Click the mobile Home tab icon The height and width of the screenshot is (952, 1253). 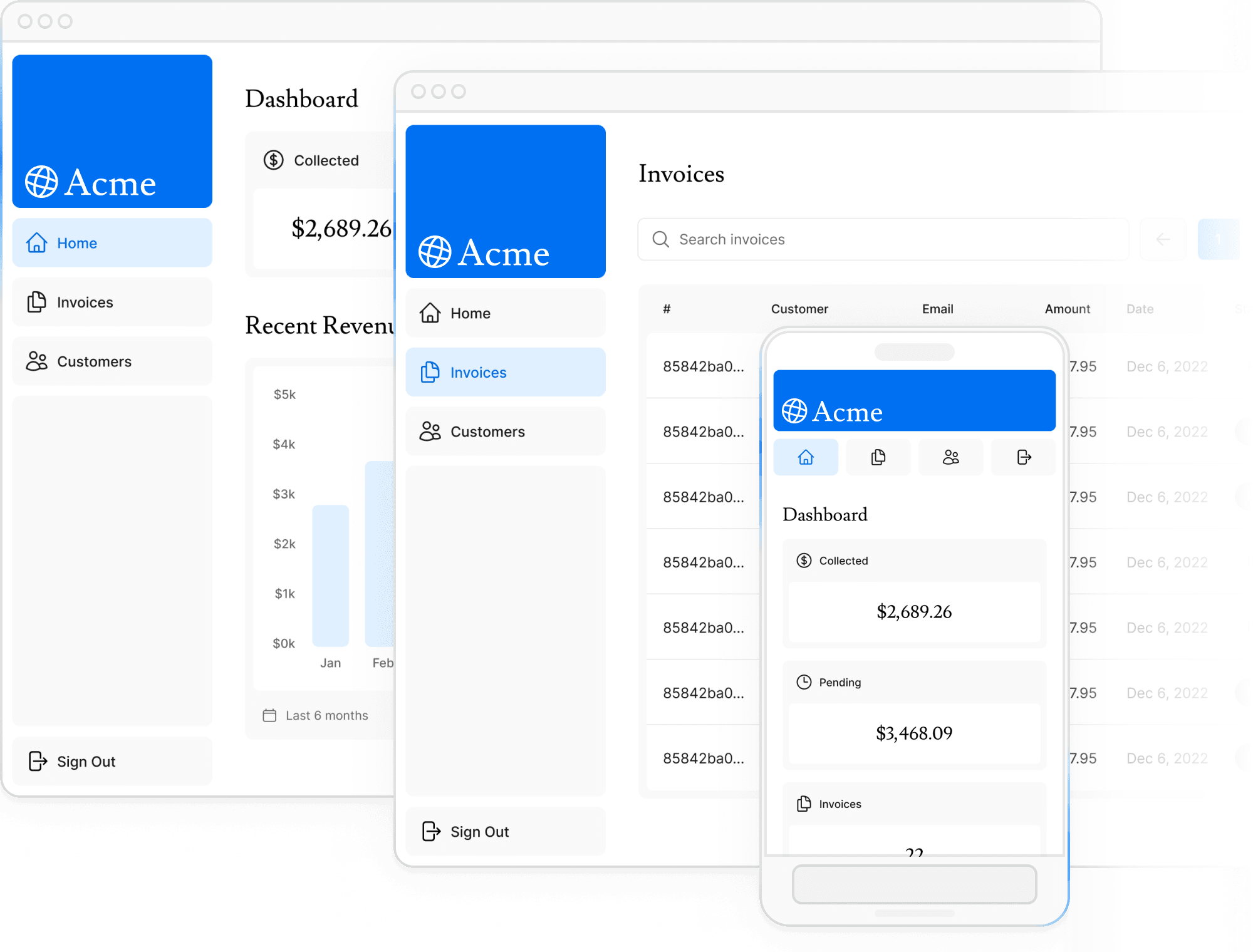click(806, 456)
